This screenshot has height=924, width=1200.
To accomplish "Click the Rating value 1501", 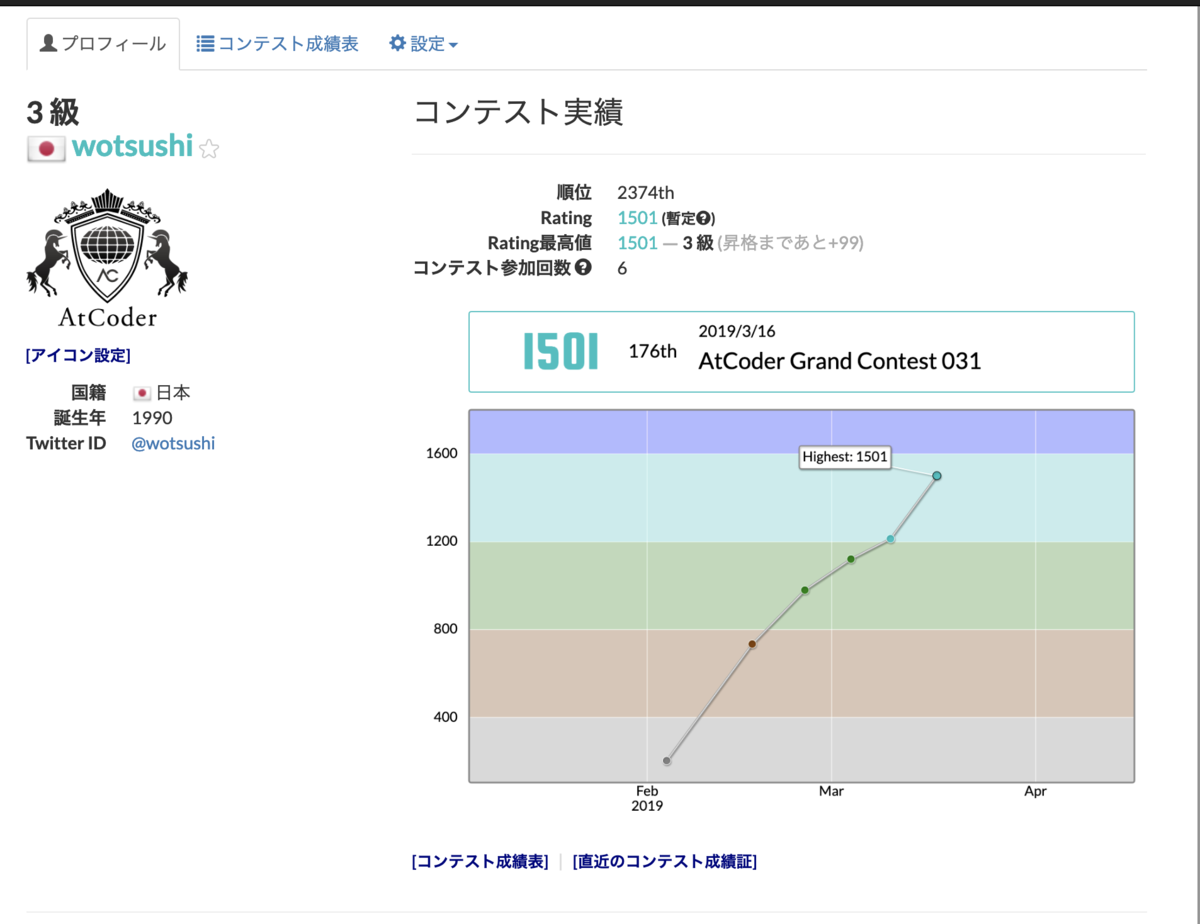I will 637,218.
